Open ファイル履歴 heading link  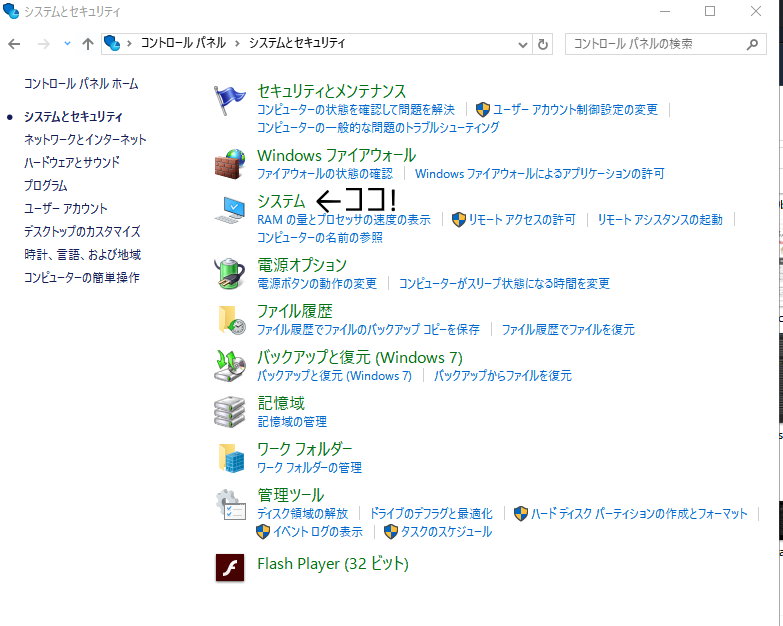pyautogui.click(x=295, y=311)
